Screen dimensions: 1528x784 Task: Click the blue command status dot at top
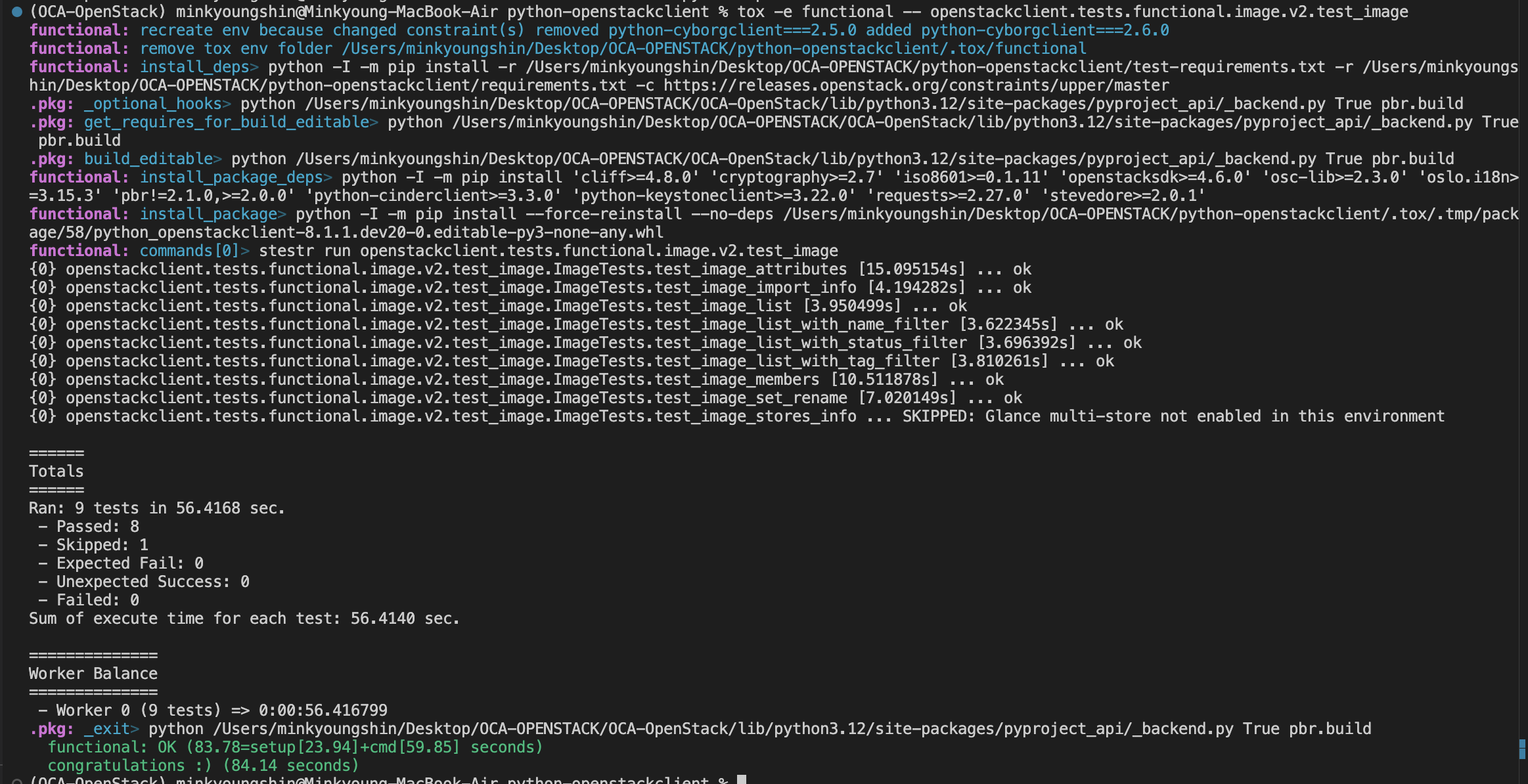point(17,11)
